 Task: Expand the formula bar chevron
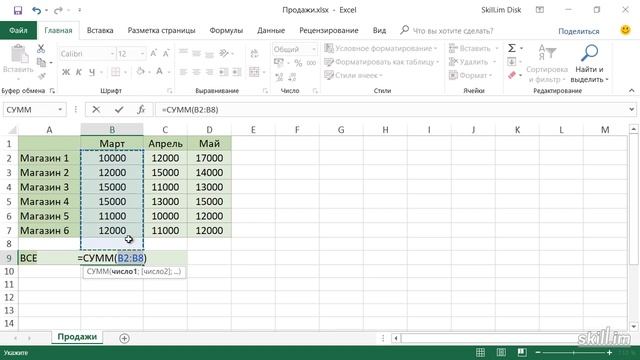[631, 109]
